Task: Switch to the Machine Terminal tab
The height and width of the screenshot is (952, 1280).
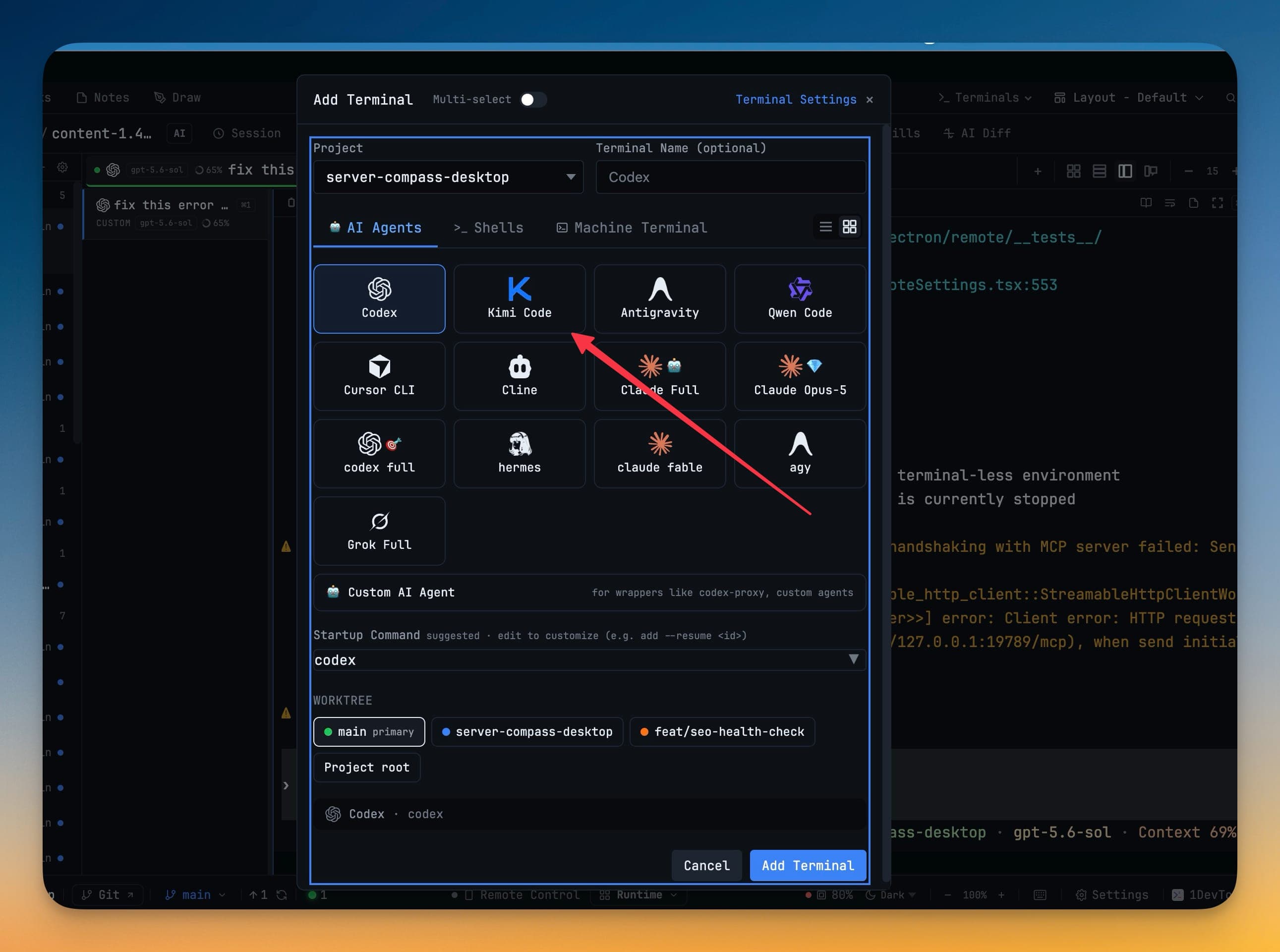Action: coord(632,228)
